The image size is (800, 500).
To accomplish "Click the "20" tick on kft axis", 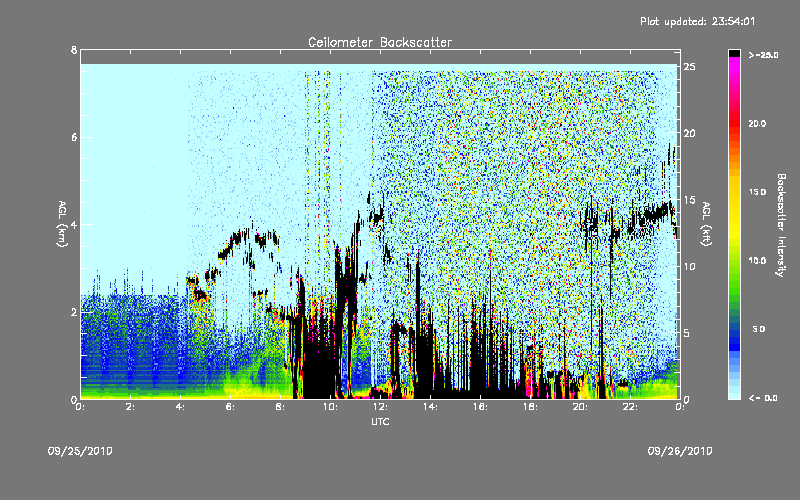I will (x=689, y=133).
